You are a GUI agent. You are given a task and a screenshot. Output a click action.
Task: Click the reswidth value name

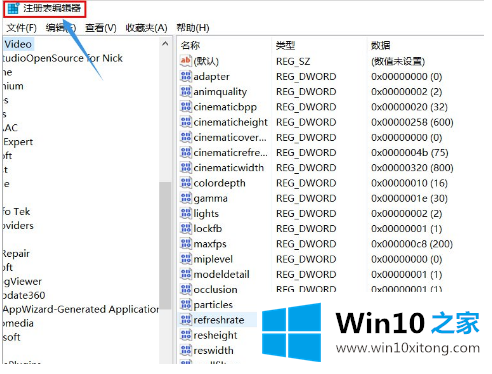[213, 350]
